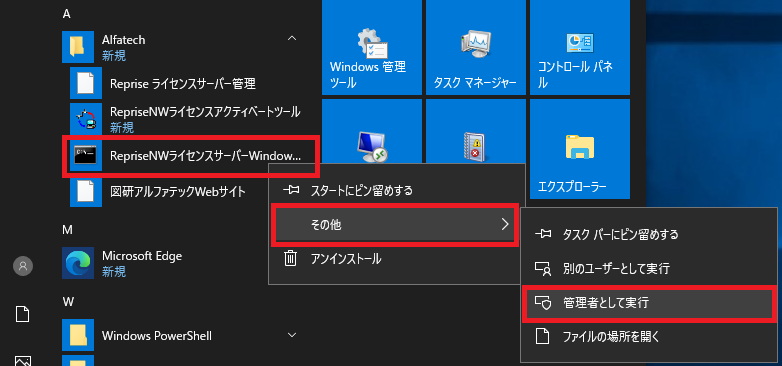This screenshot has width=782, height=366.
Task: Open the エクスプローラー tile
Action: (580, 149)
